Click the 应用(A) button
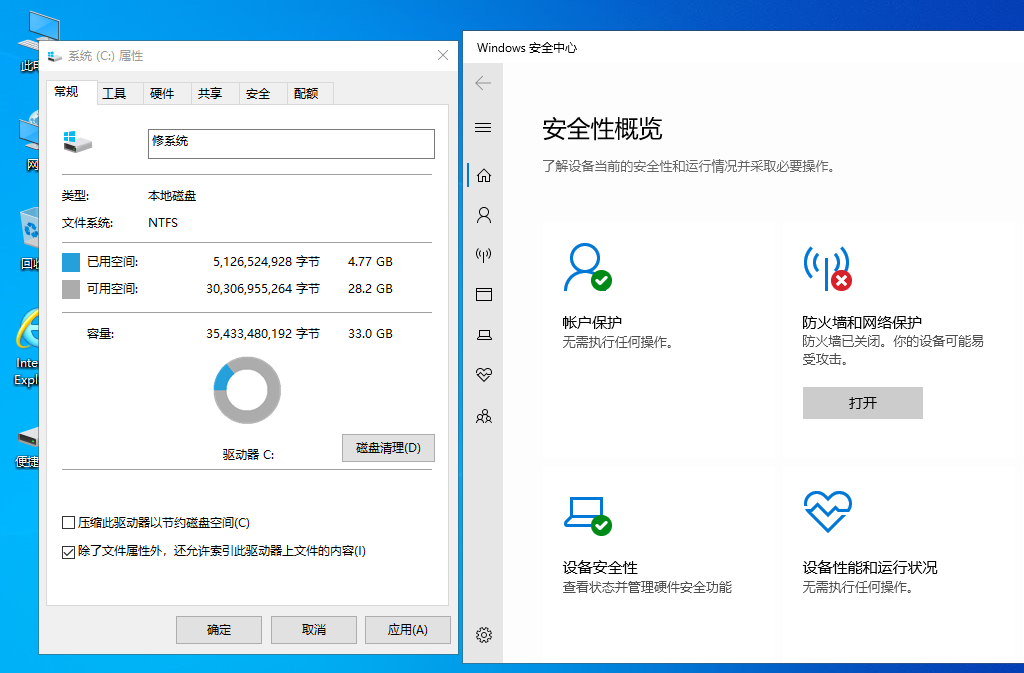The width and height of the screenshot is (1024, 673). pos(408,630)
